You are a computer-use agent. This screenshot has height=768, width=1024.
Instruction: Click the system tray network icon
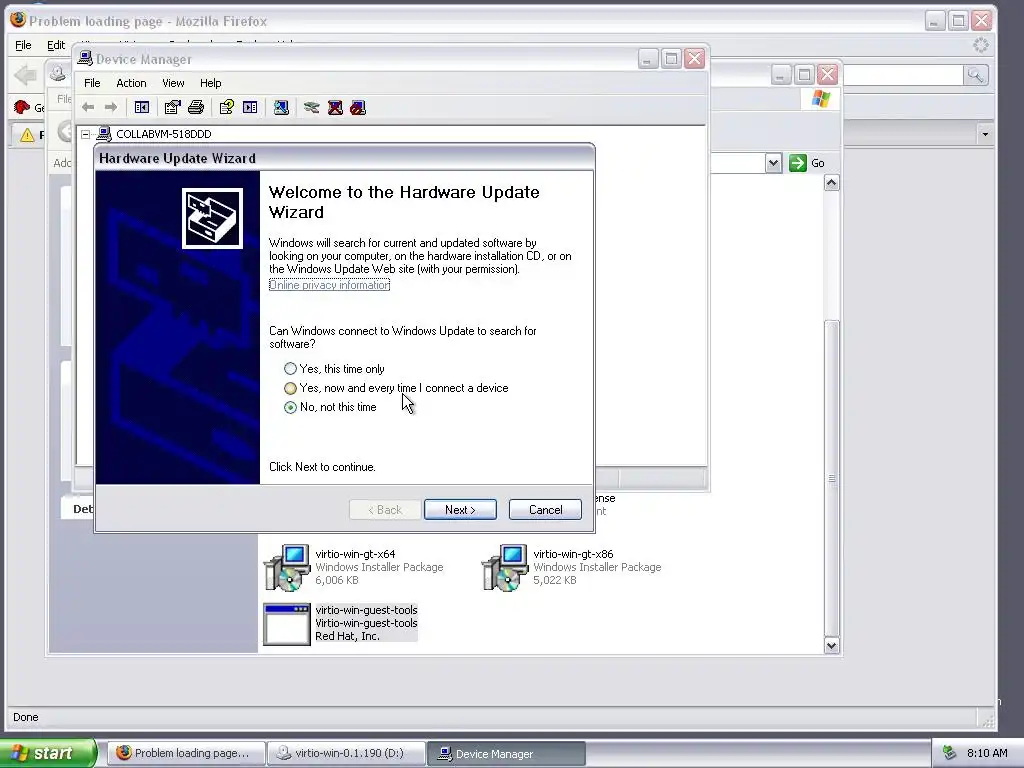click(x=949, y=753)
